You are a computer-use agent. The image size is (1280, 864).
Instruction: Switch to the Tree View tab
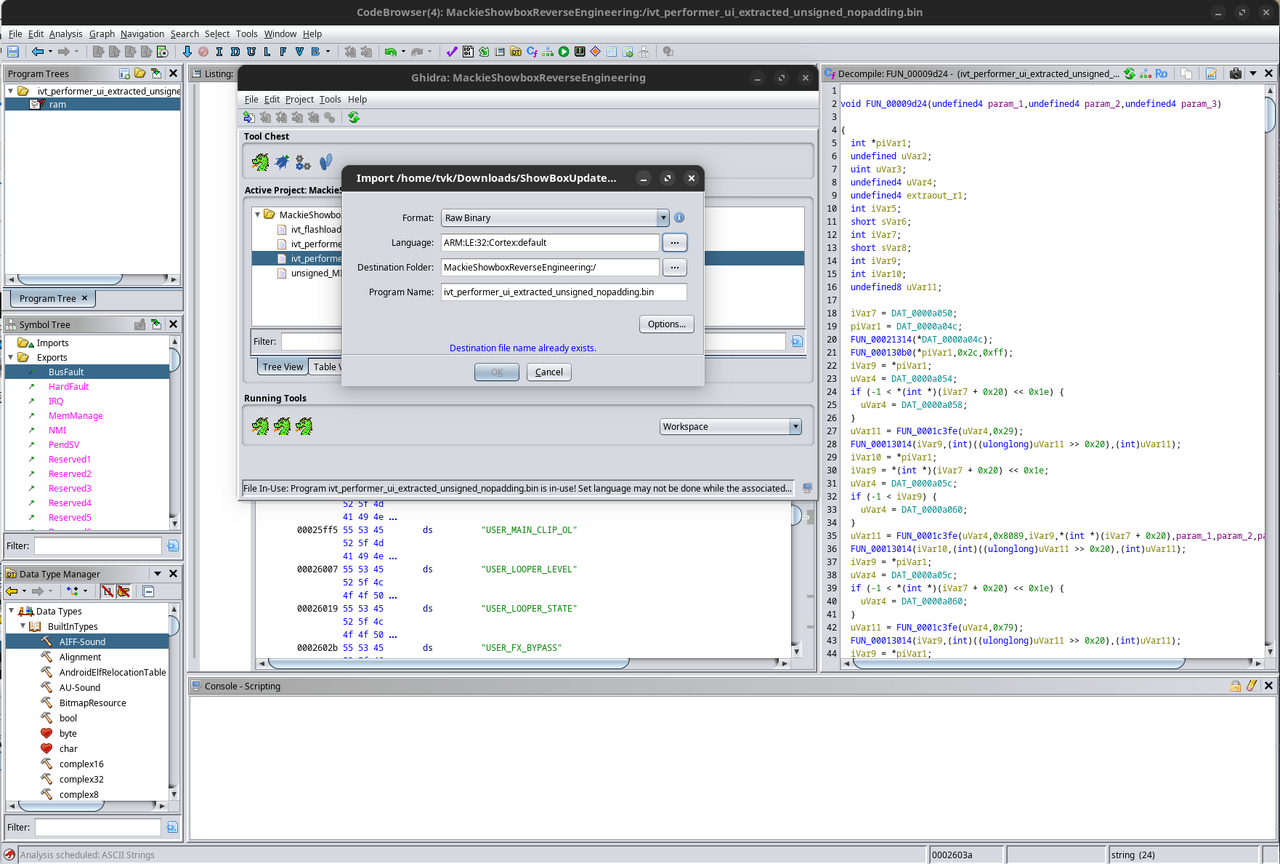pos(282,367)
